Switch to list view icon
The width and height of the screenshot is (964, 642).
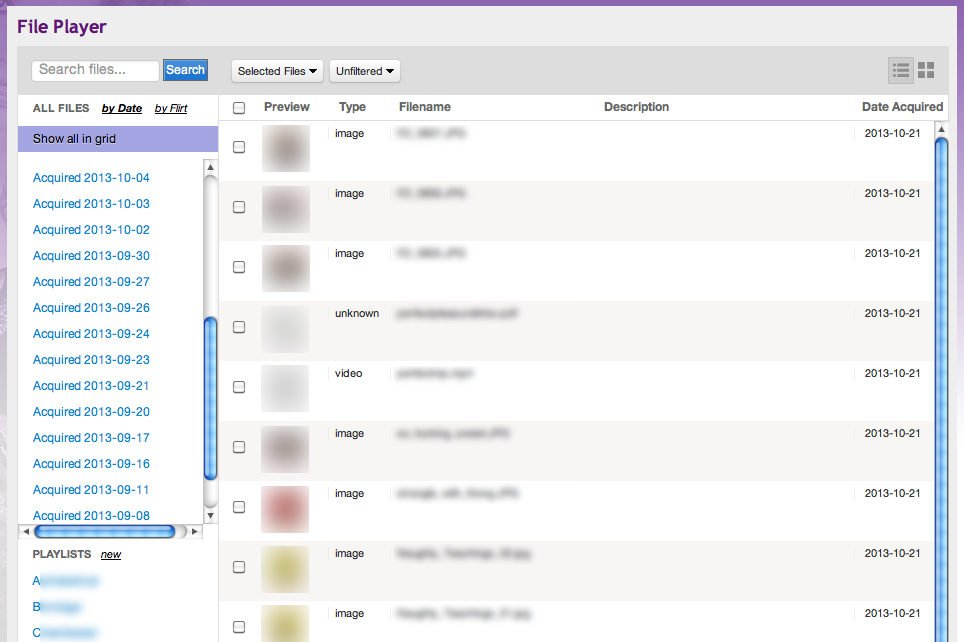[901, 70]
